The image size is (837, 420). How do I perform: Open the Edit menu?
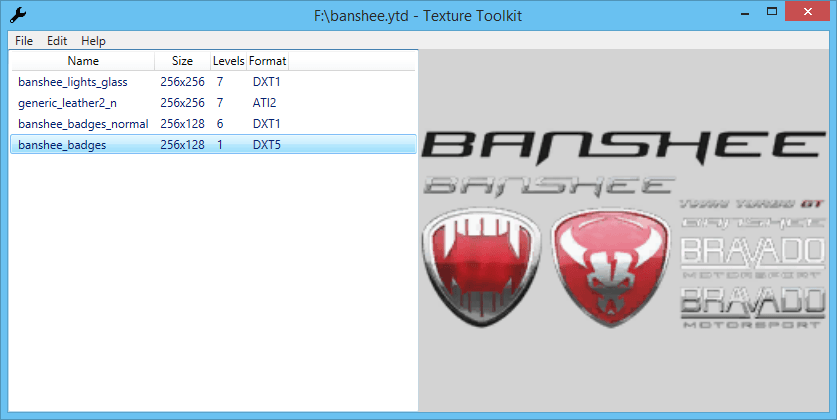pos(57,41)
